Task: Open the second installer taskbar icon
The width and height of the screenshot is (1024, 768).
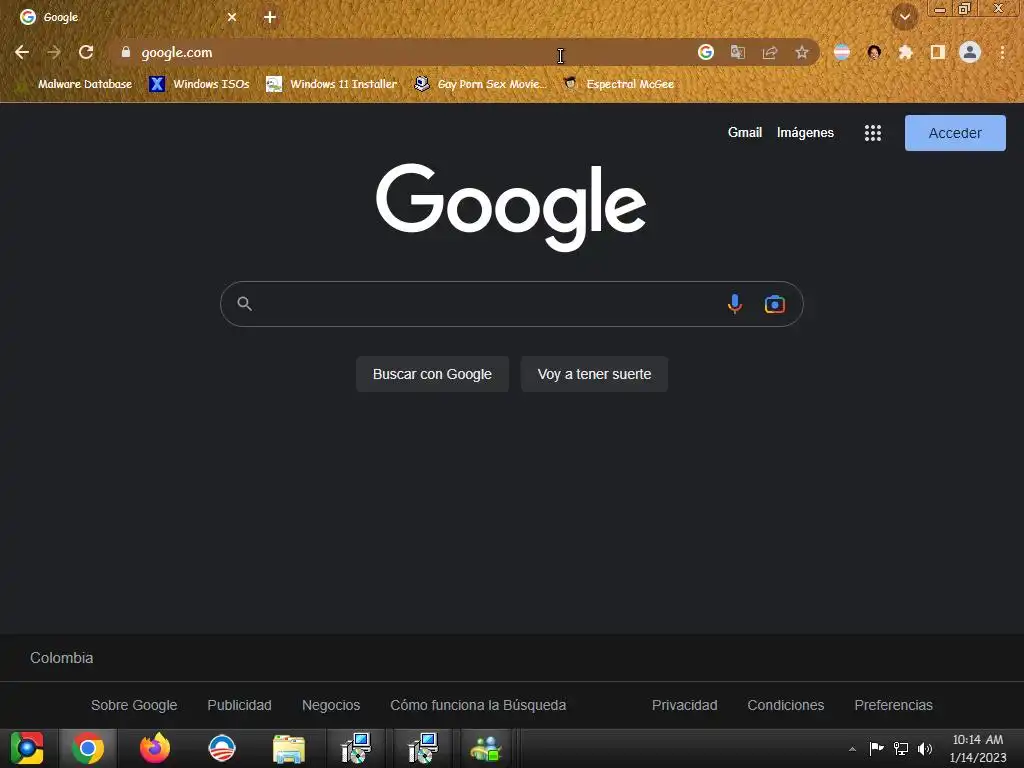Action: (423, 748)
